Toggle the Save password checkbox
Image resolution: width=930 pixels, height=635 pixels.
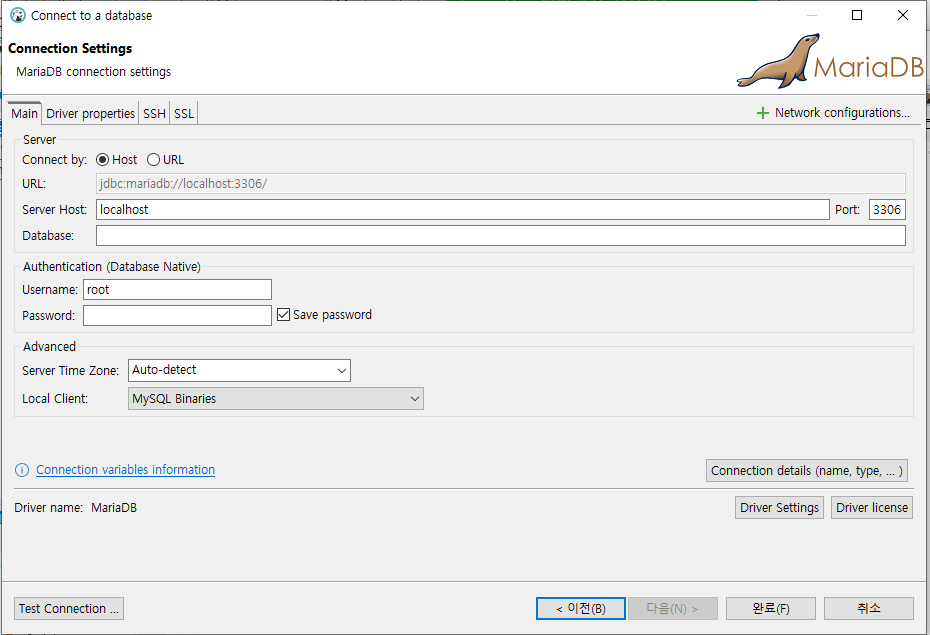coord(284,315)
